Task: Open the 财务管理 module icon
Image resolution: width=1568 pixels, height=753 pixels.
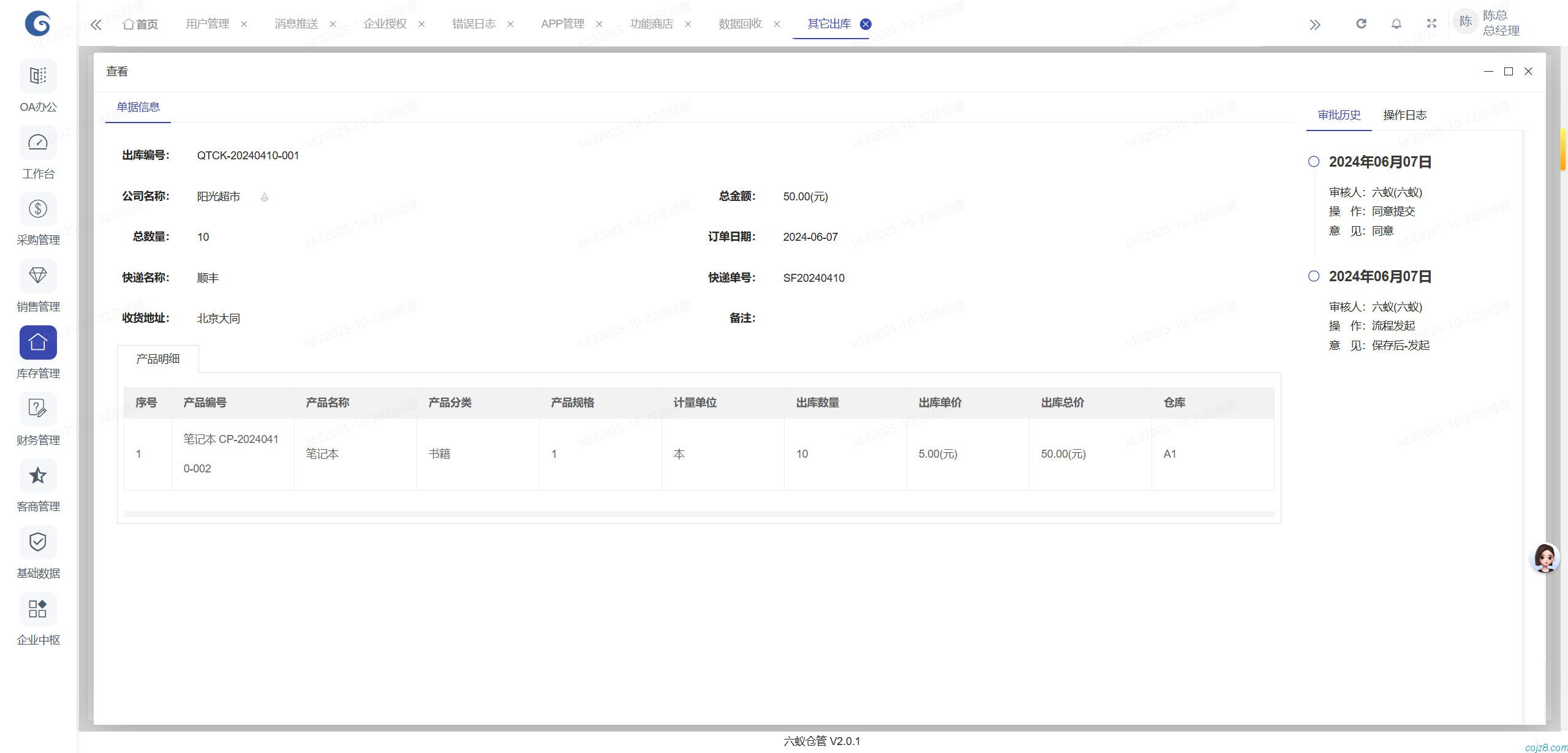Action: 37,409
